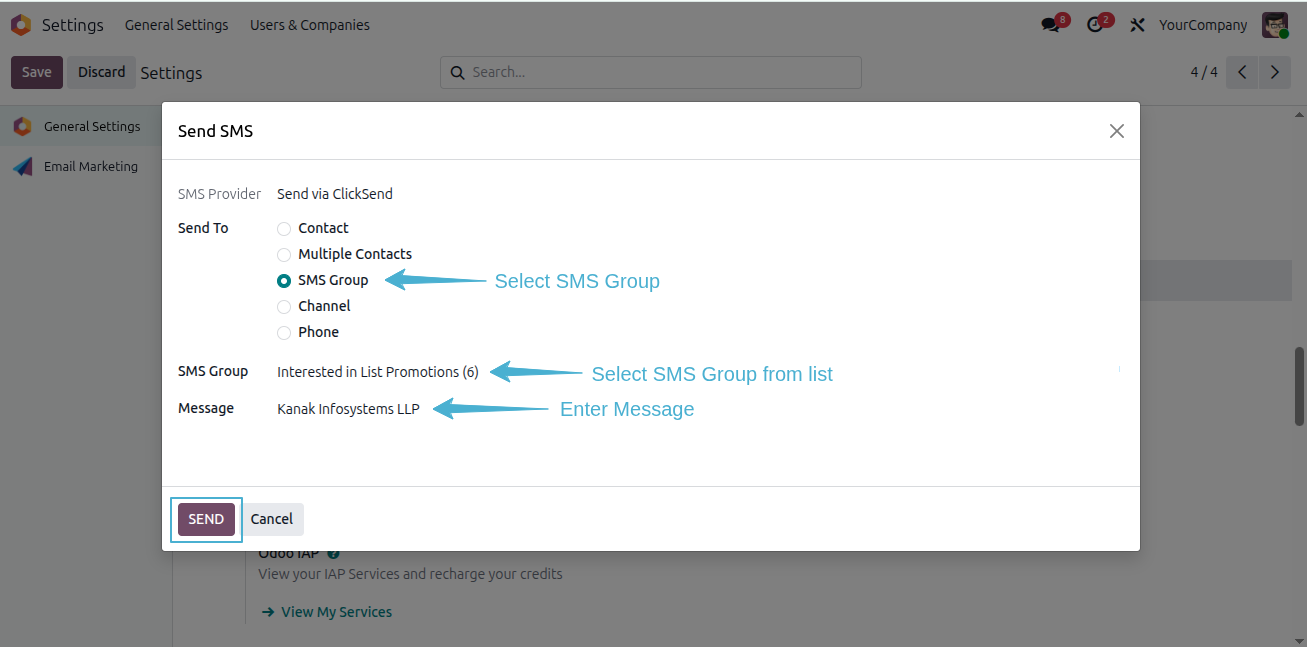Open the Odoo Settings app icon
This screenshot has width=1307, height=647.
20,25
